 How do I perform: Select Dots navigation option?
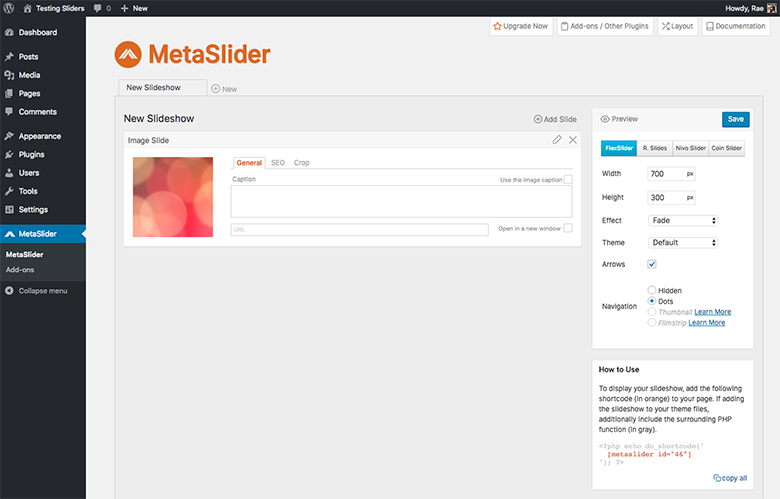[652, 301]
